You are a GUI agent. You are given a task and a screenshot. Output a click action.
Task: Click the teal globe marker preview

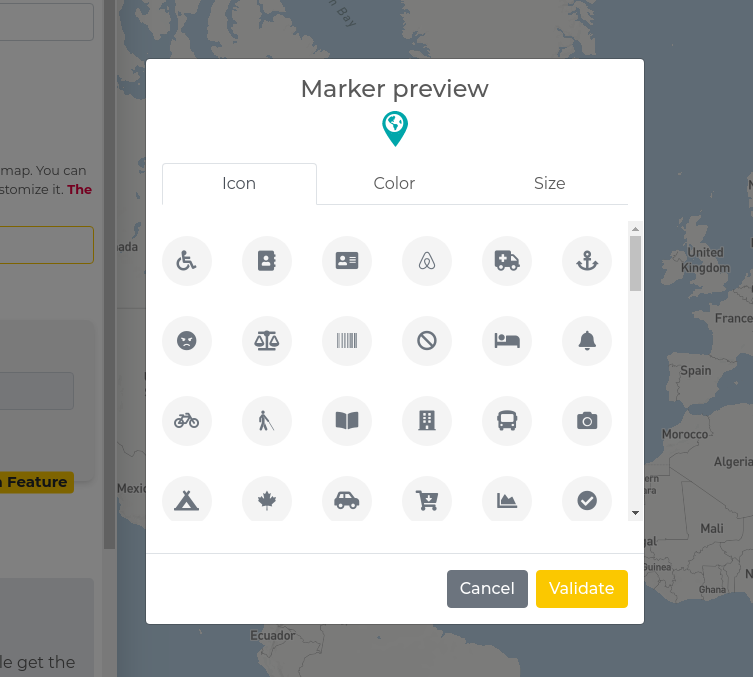coord(395,128)
